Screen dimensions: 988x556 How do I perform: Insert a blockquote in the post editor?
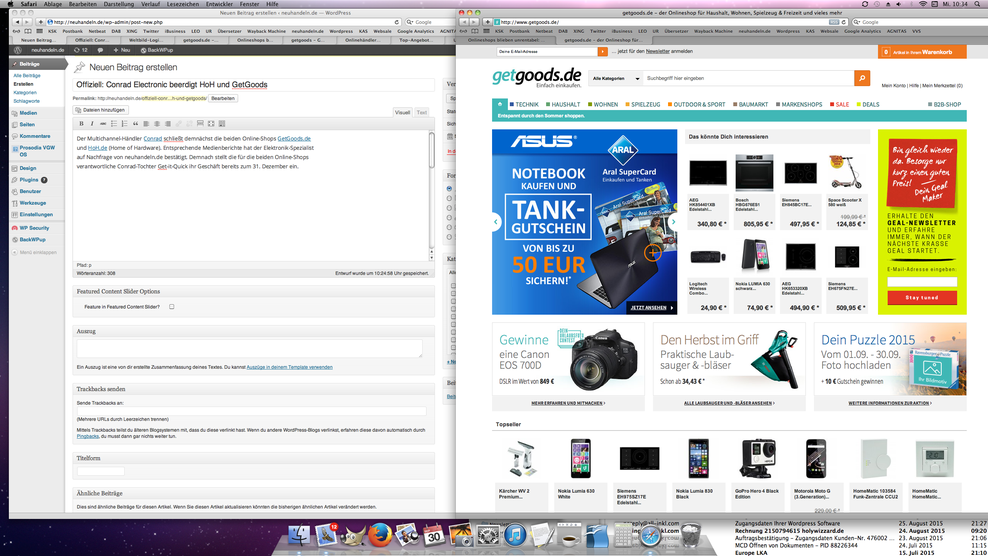(135, 124)
